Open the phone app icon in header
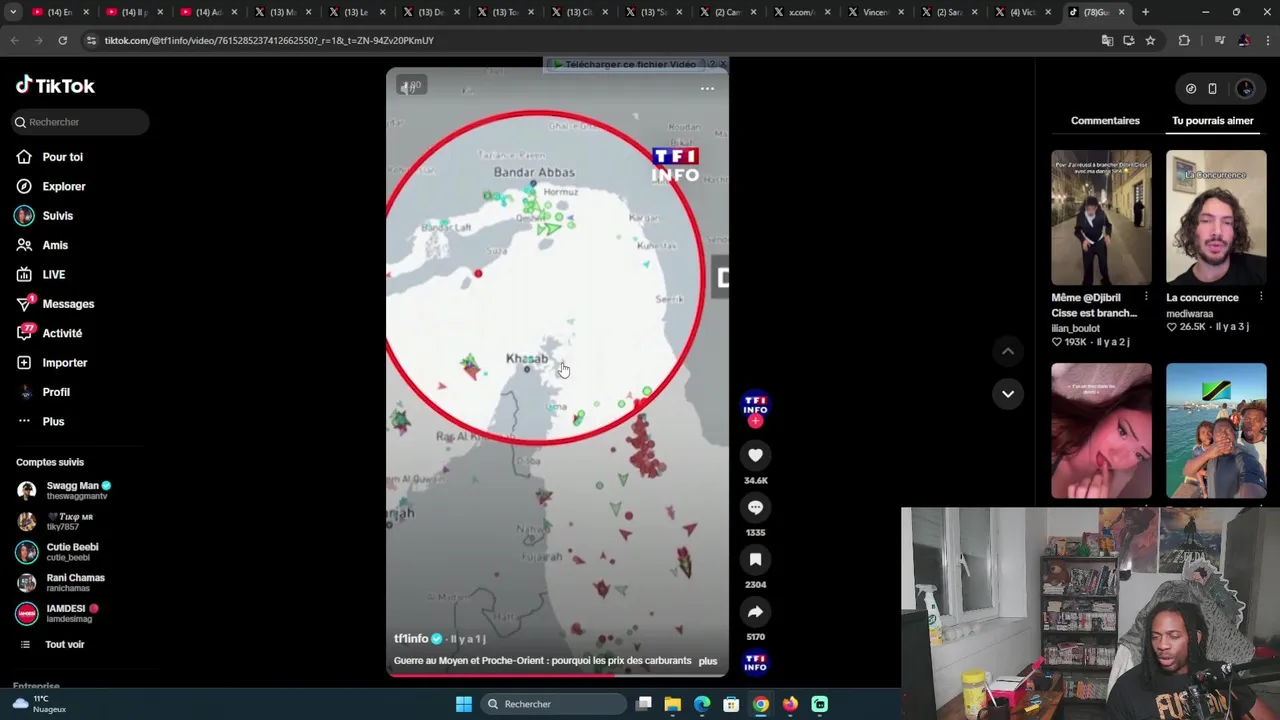The width and height of the screenshot is (1280, 720). click(1212, 89)
